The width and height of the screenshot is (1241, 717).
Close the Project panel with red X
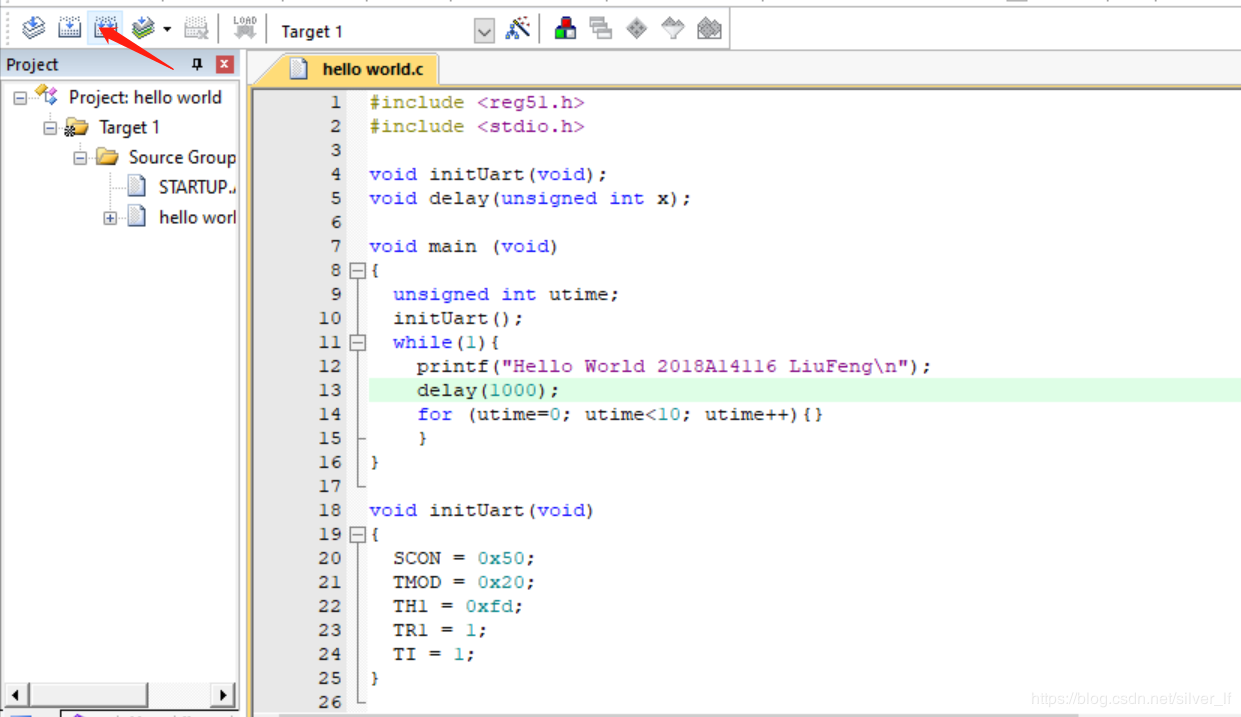tap(225, 64)
